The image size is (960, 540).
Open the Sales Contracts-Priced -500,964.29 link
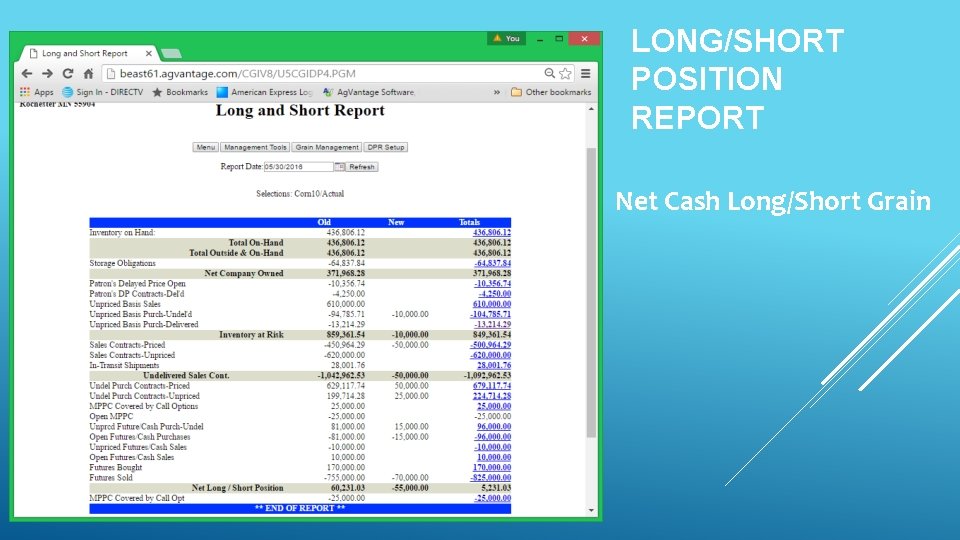point(490,345)
